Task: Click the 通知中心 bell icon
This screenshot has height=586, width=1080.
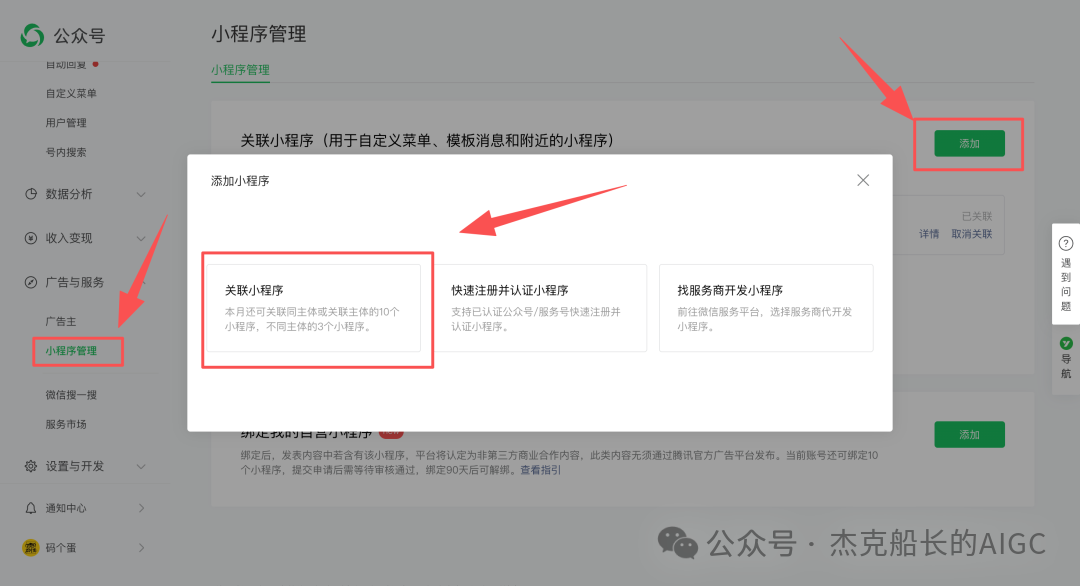Action: 31,508
